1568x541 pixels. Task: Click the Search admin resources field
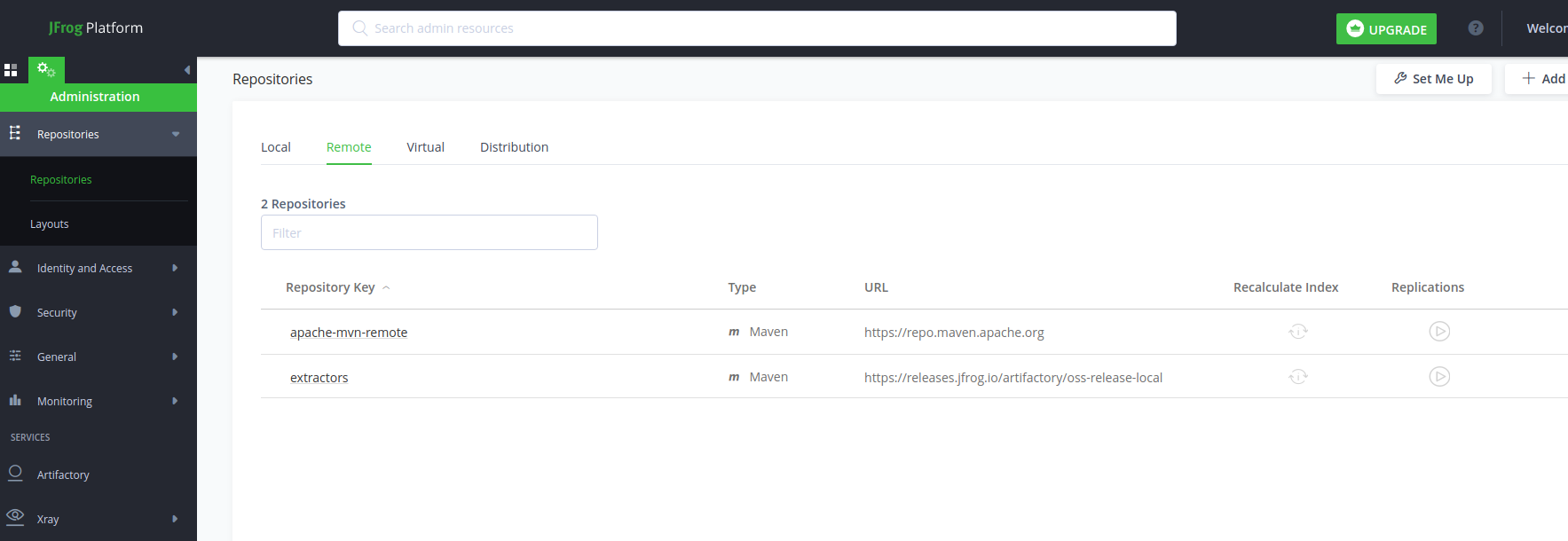[x=757, y=28]
